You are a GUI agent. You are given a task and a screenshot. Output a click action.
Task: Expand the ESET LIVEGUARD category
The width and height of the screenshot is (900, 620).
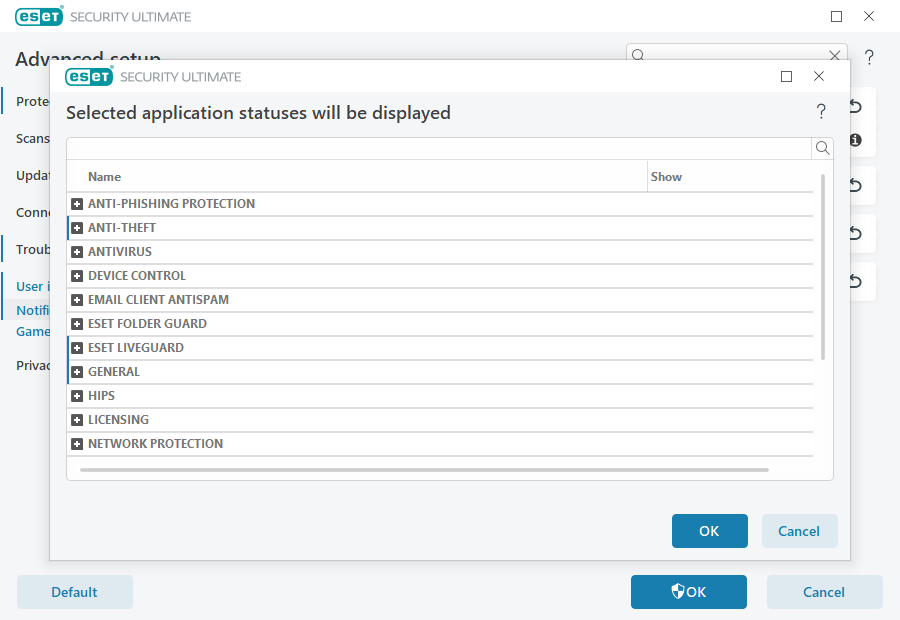pyautogui.click(x=77, y=348)
